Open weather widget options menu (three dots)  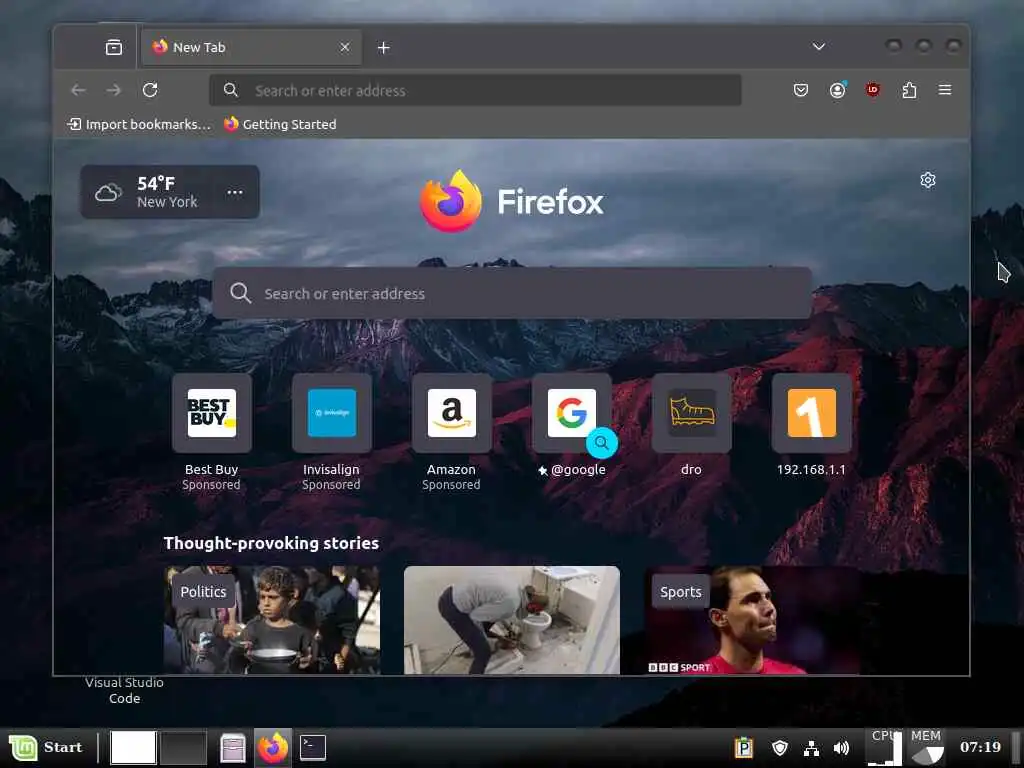tap(235, 192)
